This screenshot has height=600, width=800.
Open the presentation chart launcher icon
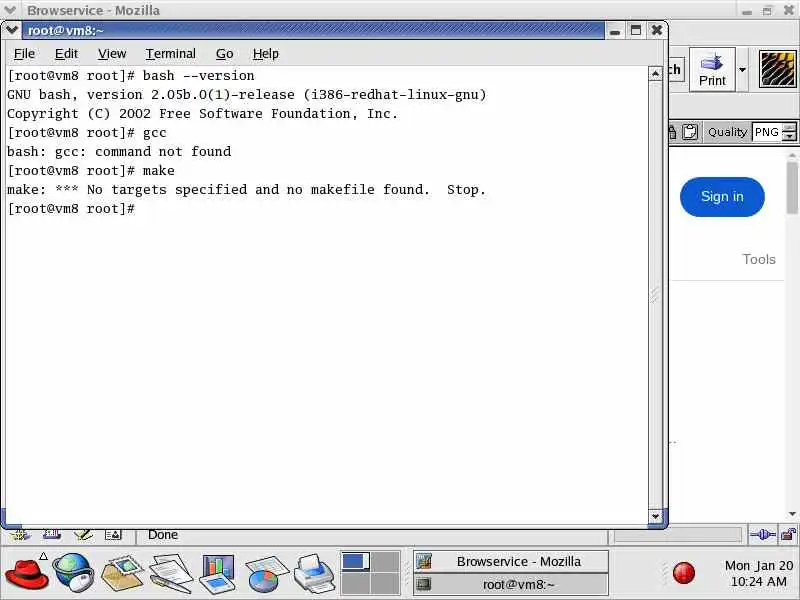[218, 573]
